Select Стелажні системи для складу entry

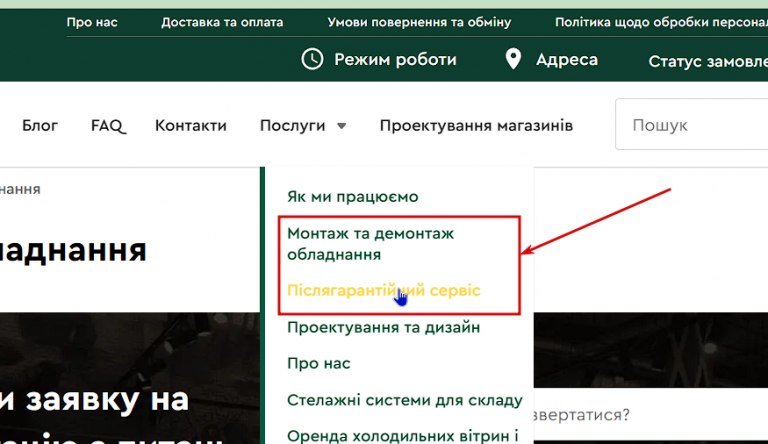(x=405, y=400)
